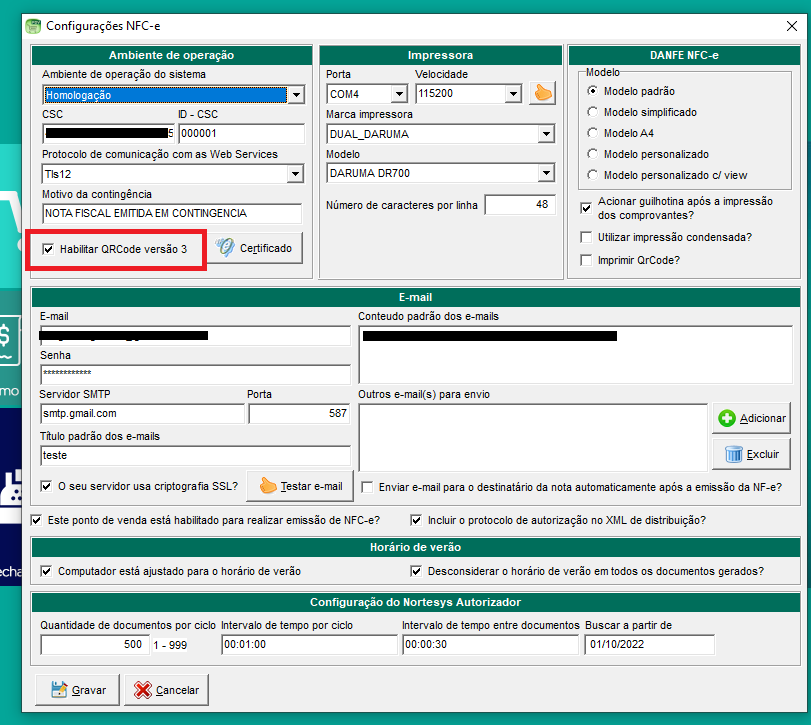Click the hand icon beside Velocidade
The width and height of the screenshot is (811, 725).
pos(542,94)
